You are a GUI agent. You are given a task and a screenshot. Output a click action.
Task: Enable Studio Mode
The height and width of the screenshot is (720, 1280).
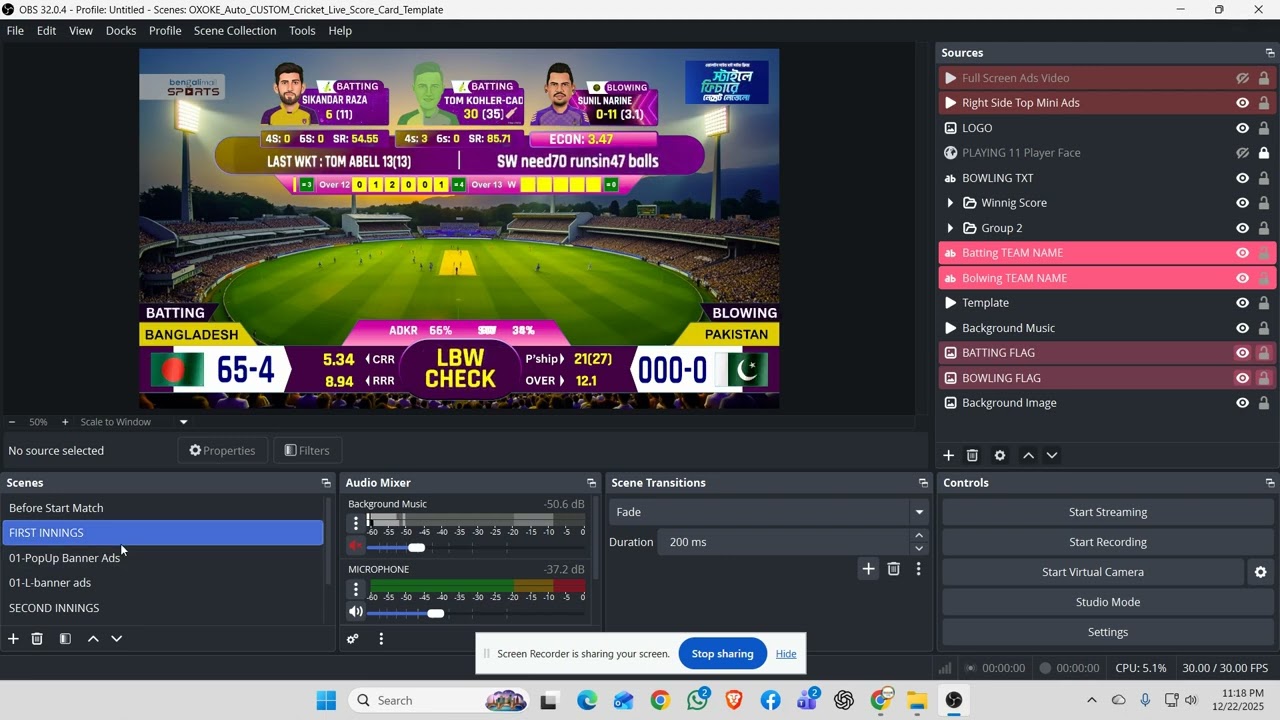1107,602
